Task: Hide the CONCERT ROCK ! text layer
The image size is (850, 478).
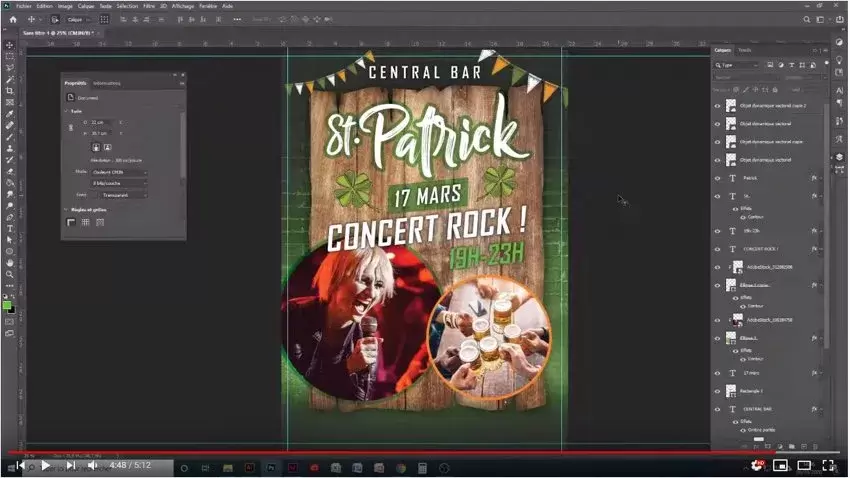Action: click(718, 249)
